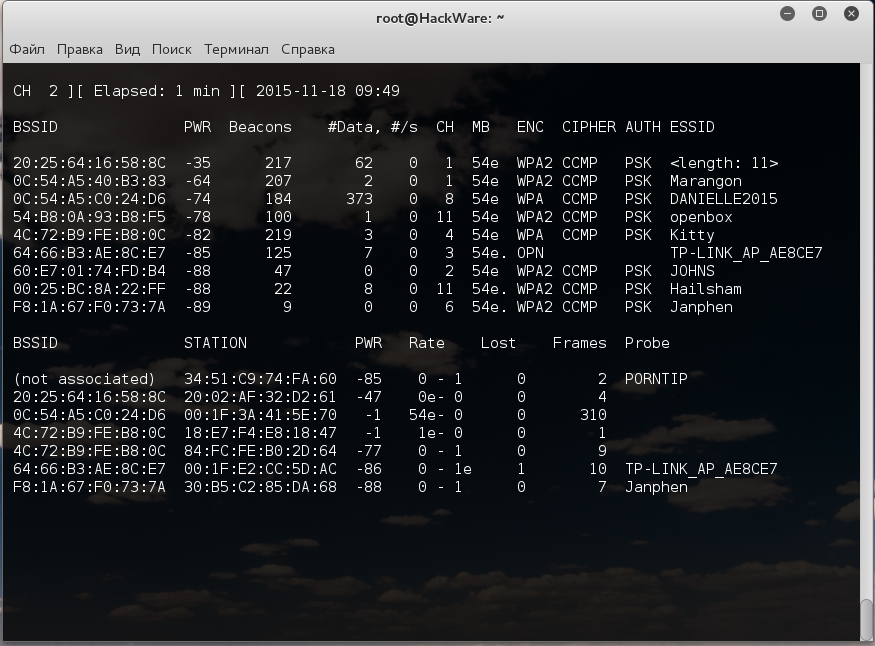The image size is (875, 646).
Task: Click the Kitty ESSID in the list
Action: click(x=692, y=235)
